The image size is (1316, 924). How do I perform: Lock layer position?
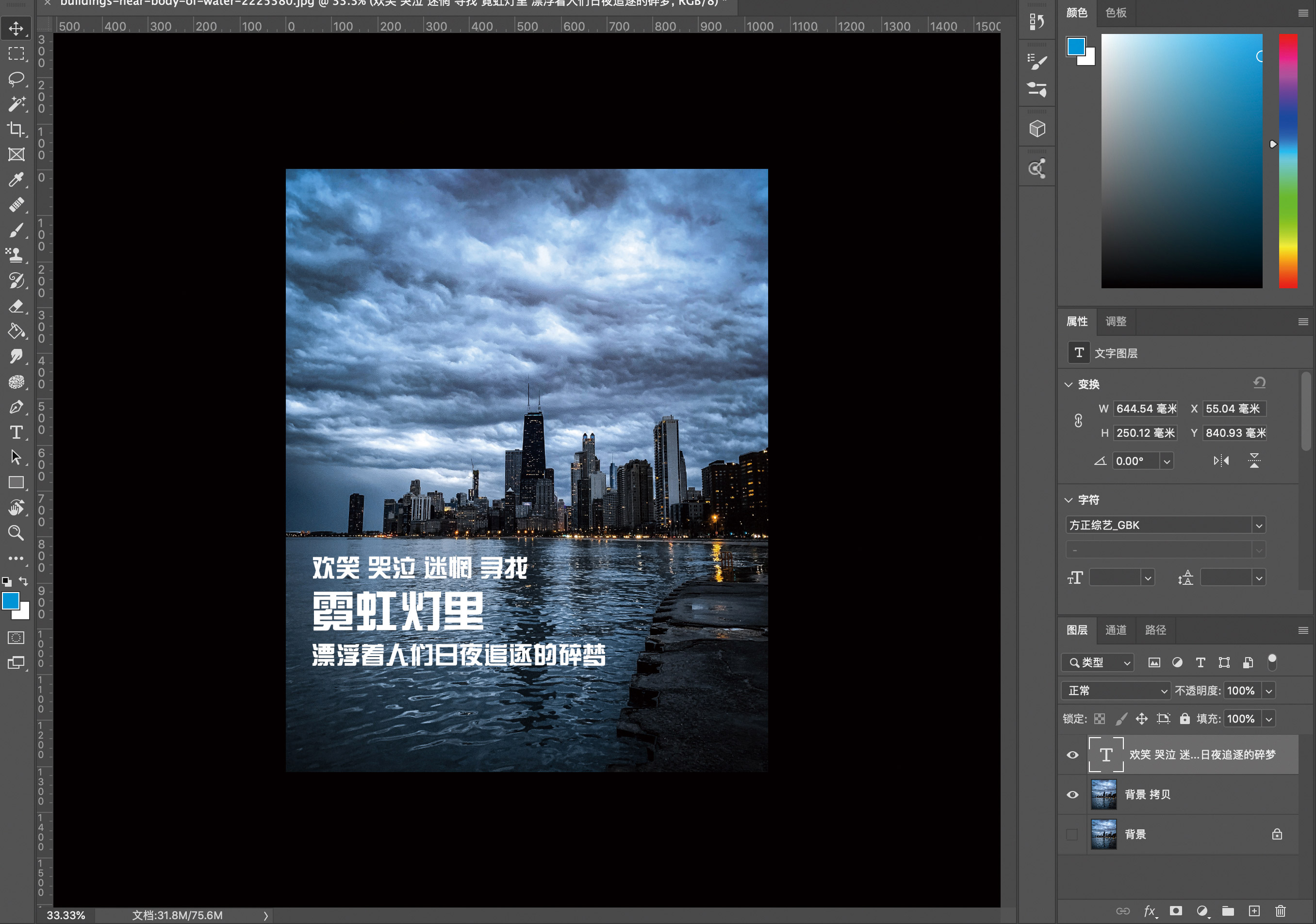click(x=1142, y=719)
